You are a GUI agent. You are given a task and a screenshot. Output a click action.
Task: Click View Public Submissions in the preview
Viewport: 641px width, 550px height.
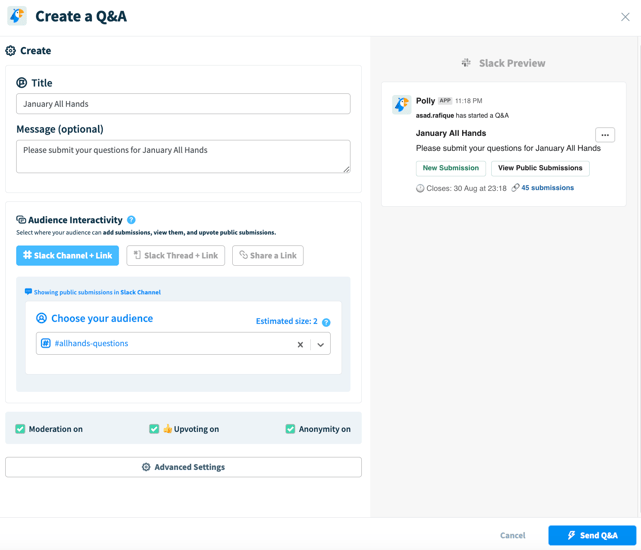[x=540, y=168]
